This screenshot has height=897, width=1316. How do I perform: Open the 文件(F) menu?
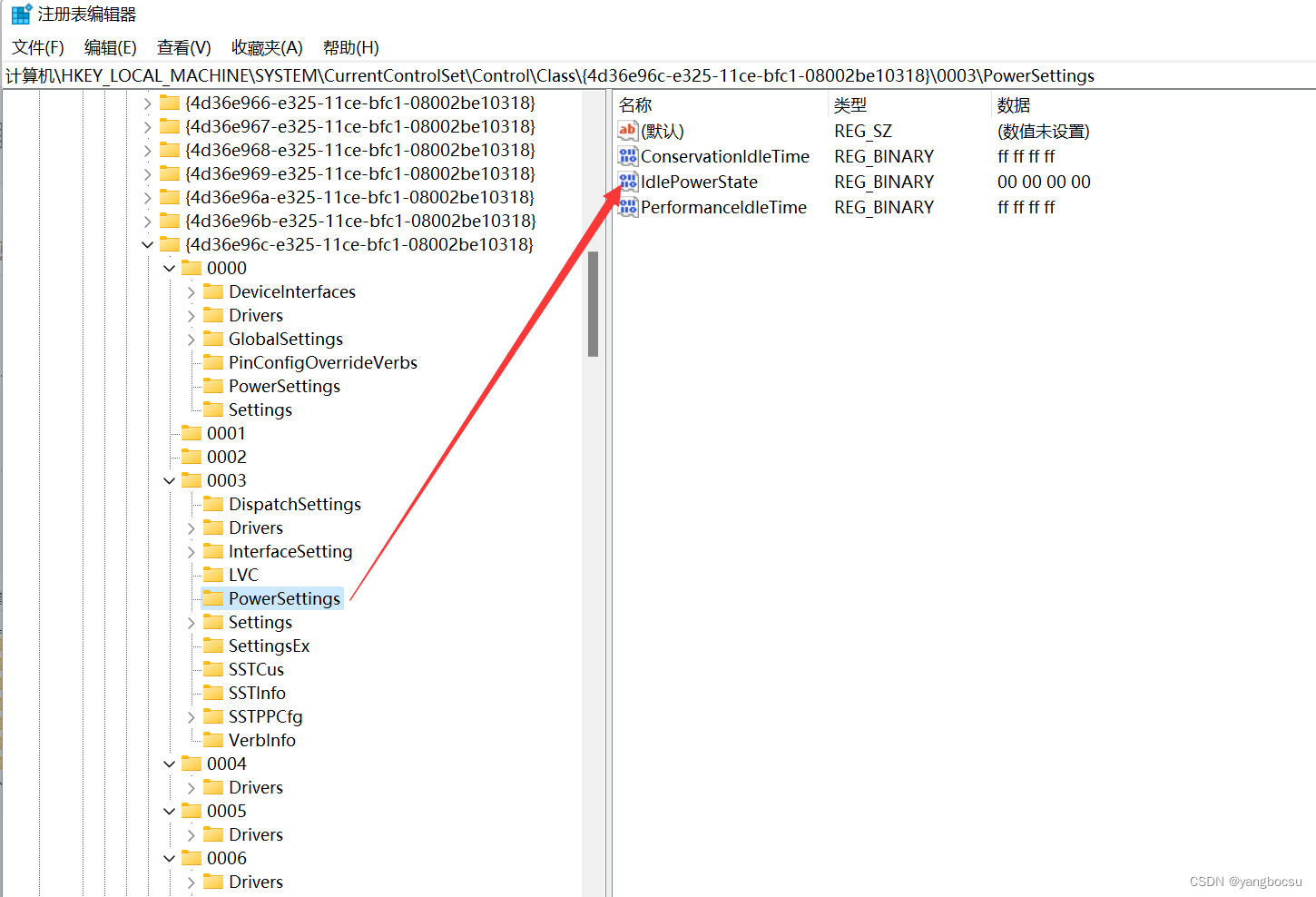click(38, 47)
